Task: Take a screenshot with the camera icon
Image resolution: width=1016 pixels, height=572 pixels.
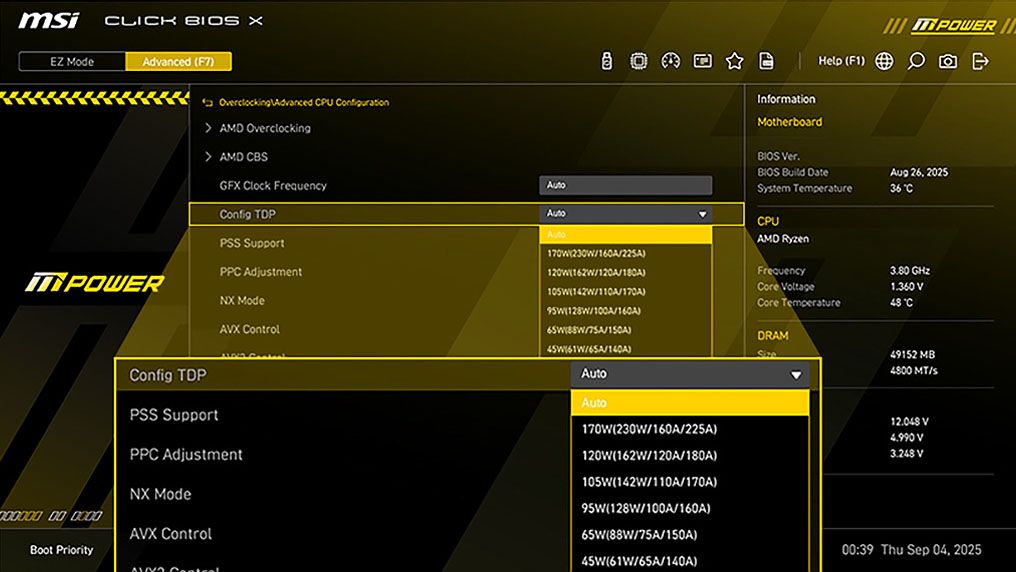Action: coord(948,61)
